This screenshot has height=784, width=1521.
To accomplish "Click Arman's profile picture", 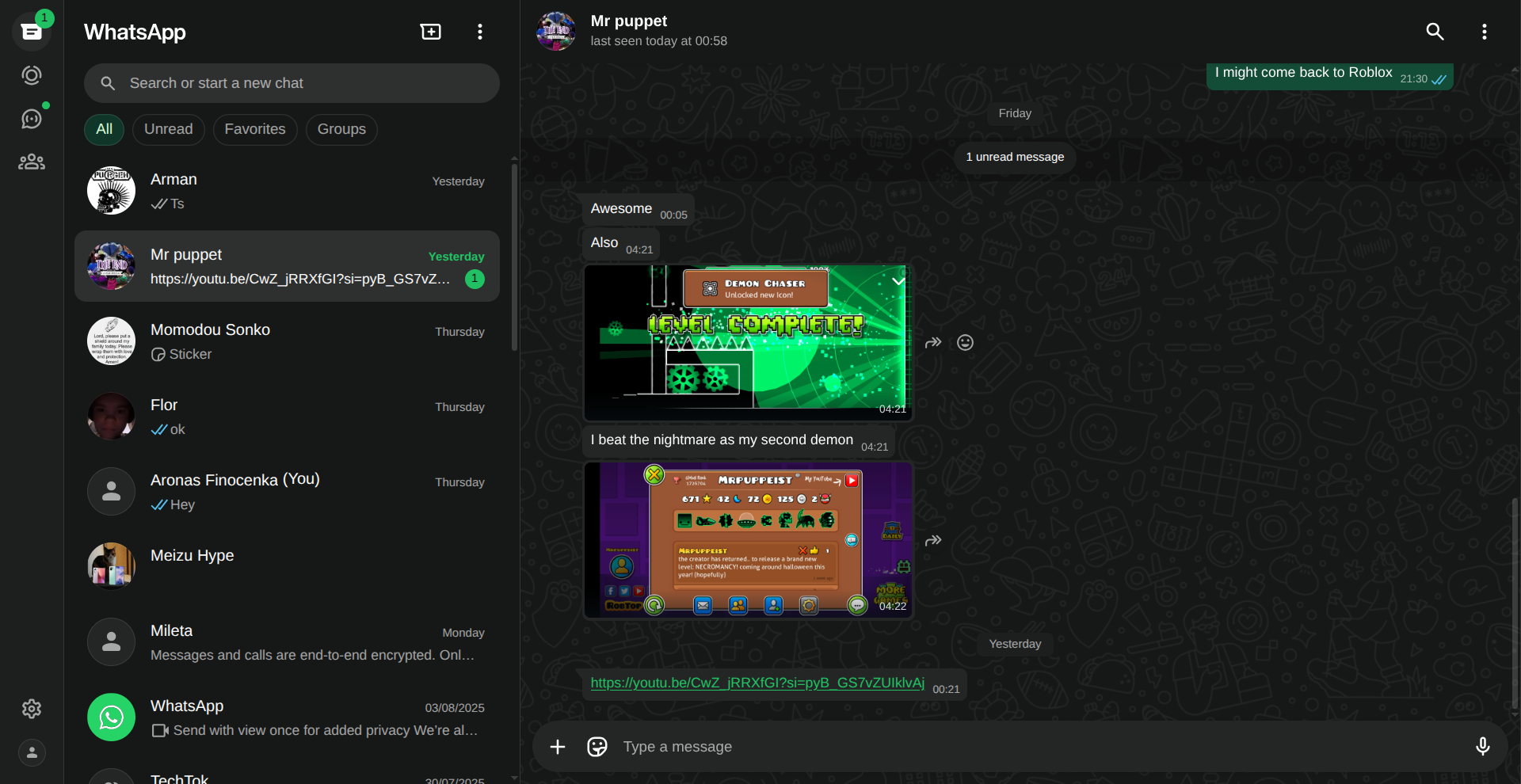I will click(111, 191).
